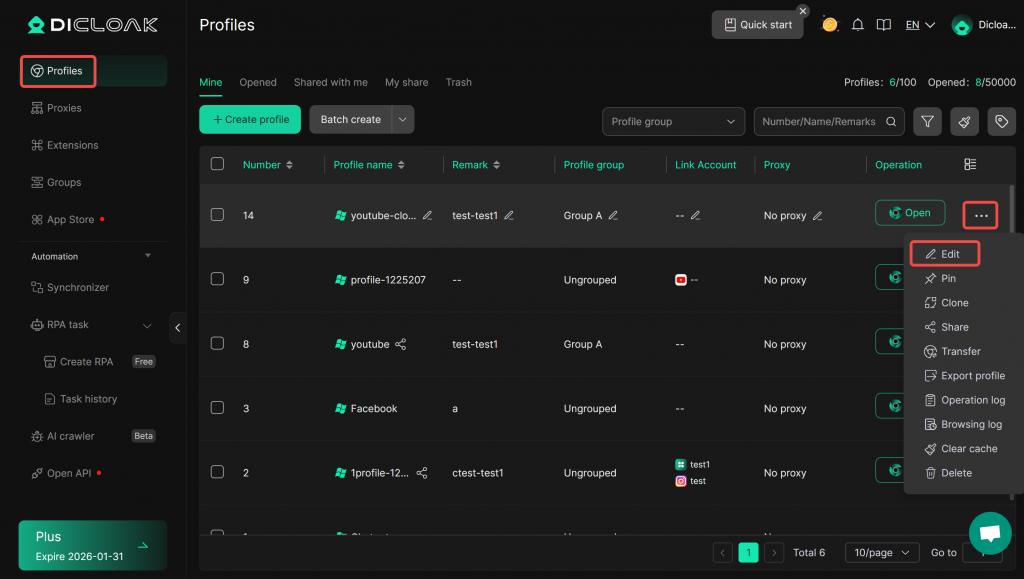Choose Clone from the context menu
This screenshot has width=1024, height=579.
pyautogui.click(x=954, y=303)
